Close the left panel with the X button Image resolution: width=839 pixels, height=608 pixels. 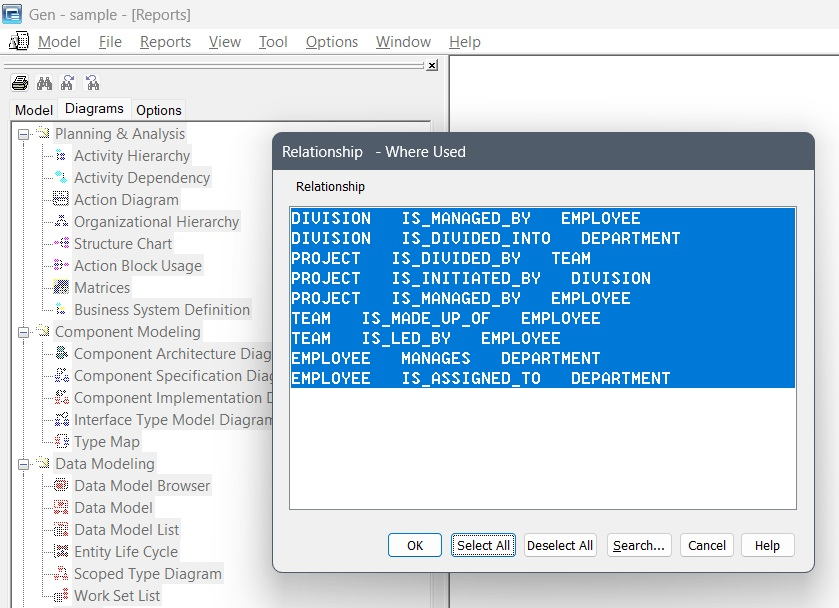[432, 65]
